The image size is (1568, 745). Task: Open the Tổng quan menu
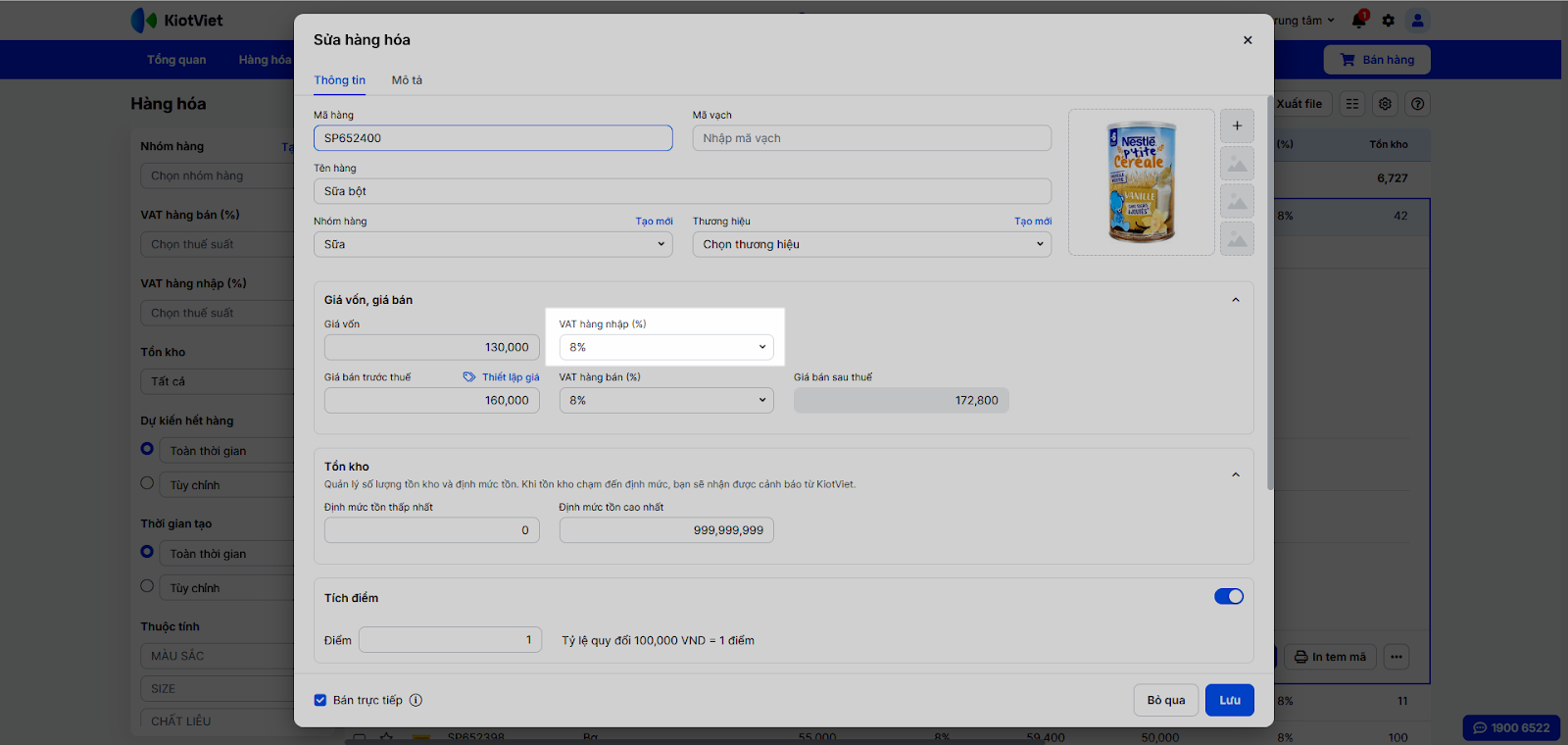point(176,60)
